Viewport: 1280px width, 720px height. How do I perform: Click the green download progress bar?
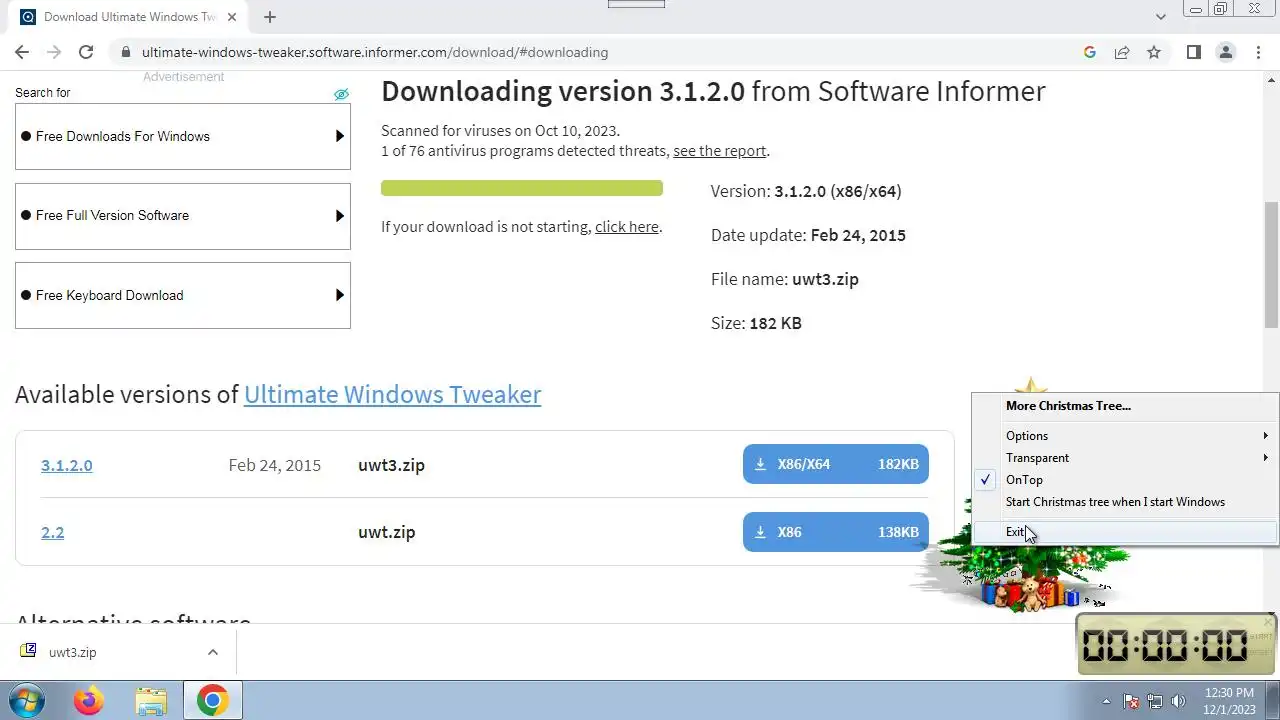pos(521,188)
